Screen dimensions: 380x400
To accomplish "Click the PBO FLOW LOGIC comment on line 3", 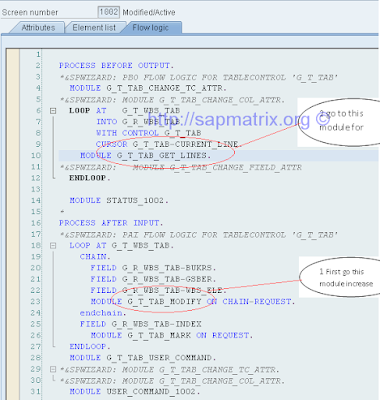I will (198, 77).
